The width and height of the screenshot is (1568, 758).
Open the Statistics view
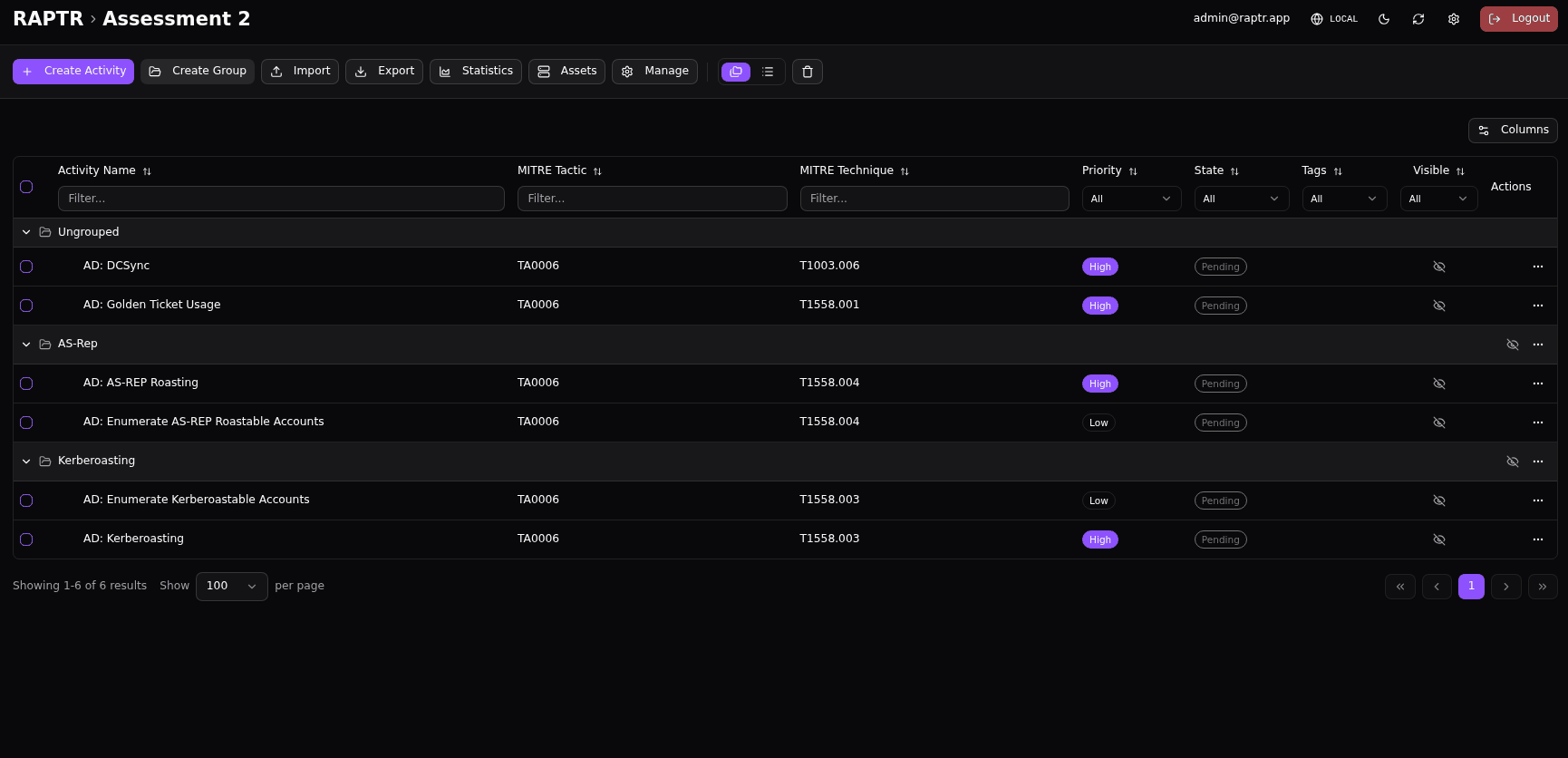click(x=475, y=72)
